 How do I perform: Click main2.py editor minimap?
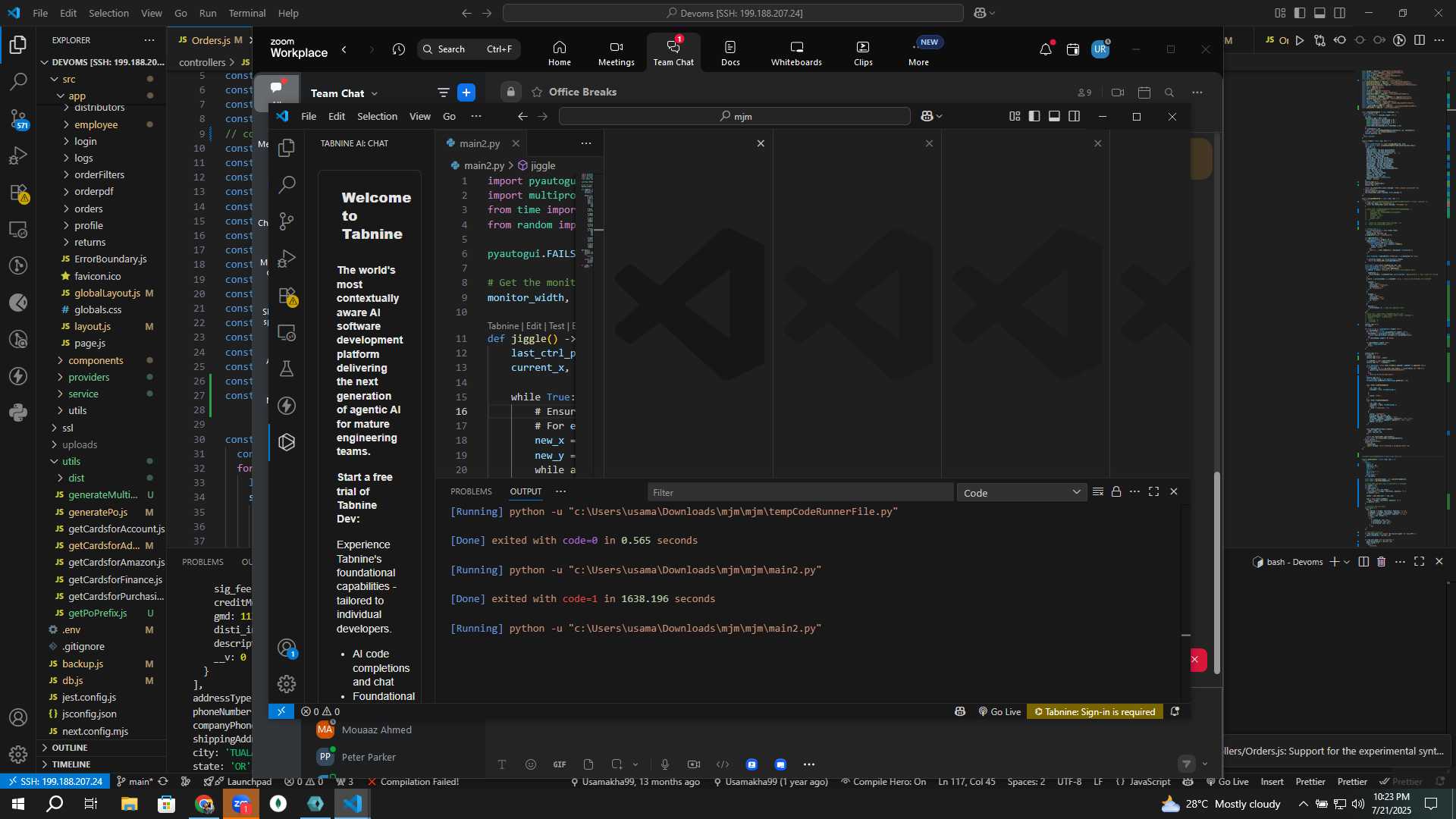(x=588, y=220)
